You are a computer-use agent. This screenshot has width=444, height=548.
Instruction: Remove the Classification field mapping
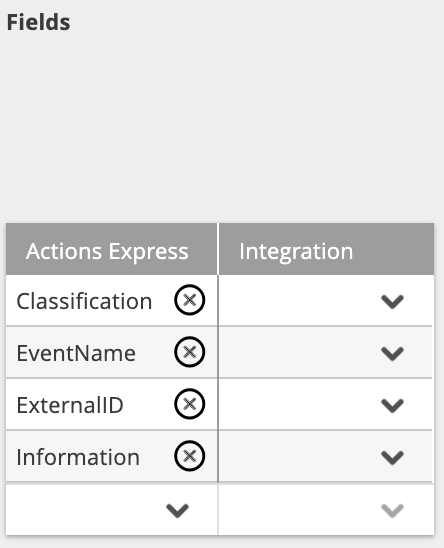tap(189, 300)
